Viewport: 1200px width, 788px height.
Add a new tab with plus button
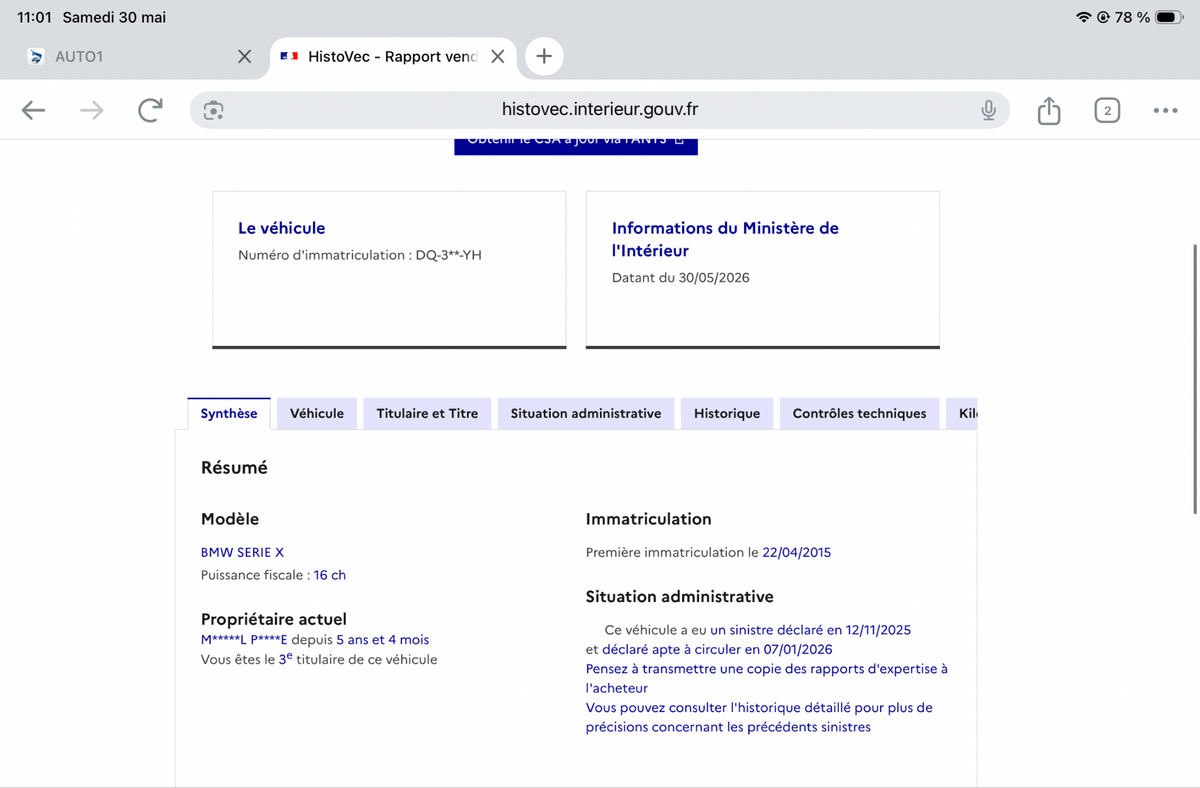tap(544, 56)
